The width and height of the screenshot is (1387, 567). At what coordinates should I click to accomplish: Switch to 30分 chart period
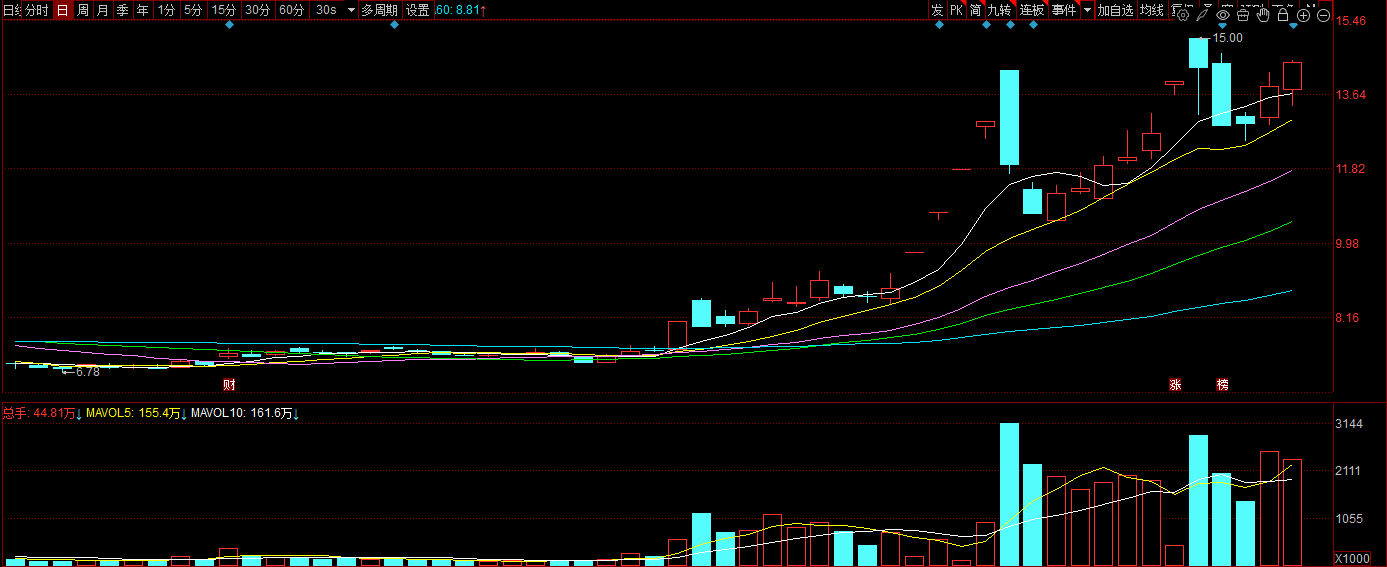point(258,10)
